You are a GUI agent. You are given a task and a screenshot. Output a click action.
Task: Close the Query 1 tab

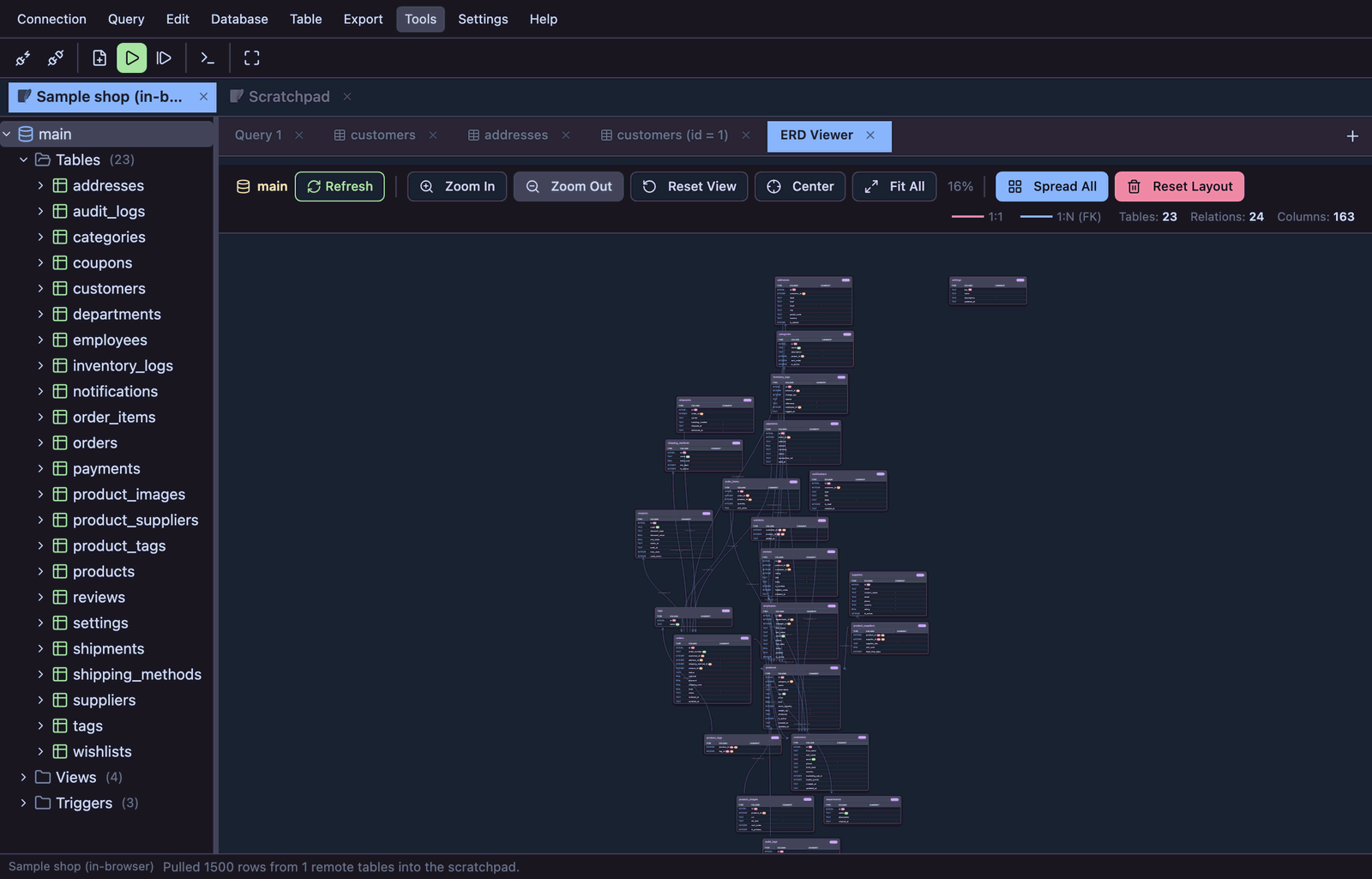[x=299, y=135]
